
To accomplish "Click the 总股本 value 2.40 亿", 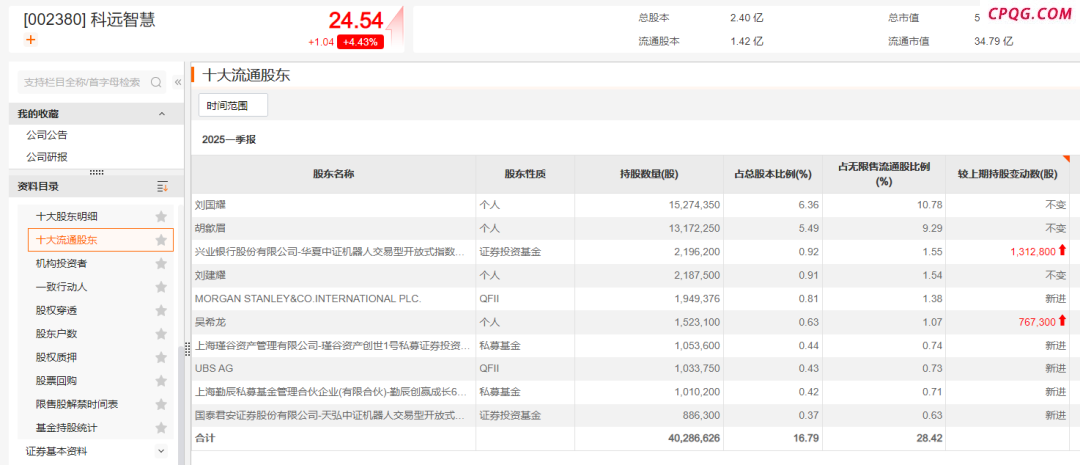I will click(747, 18).
